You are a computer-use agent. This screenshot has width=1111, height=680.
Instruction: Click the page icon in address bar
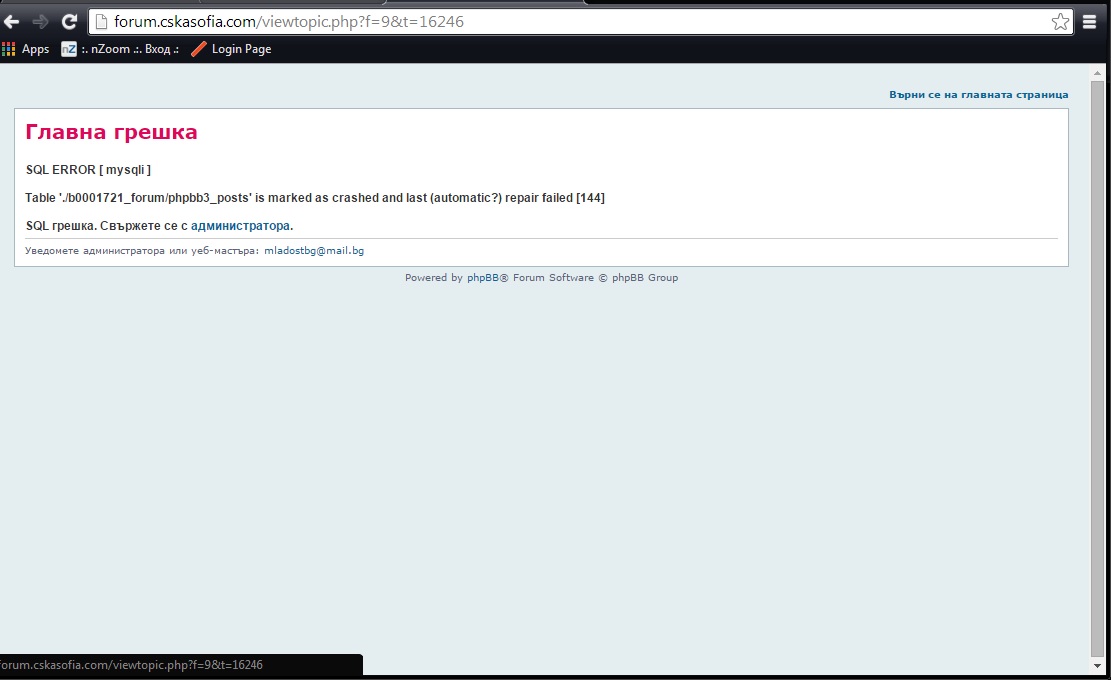[x=101, y=22]
